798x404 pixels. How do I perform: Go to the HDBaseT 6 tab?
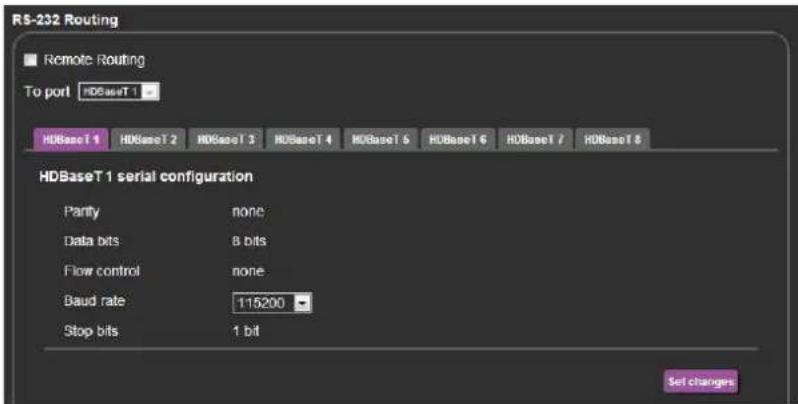[458, 139]
